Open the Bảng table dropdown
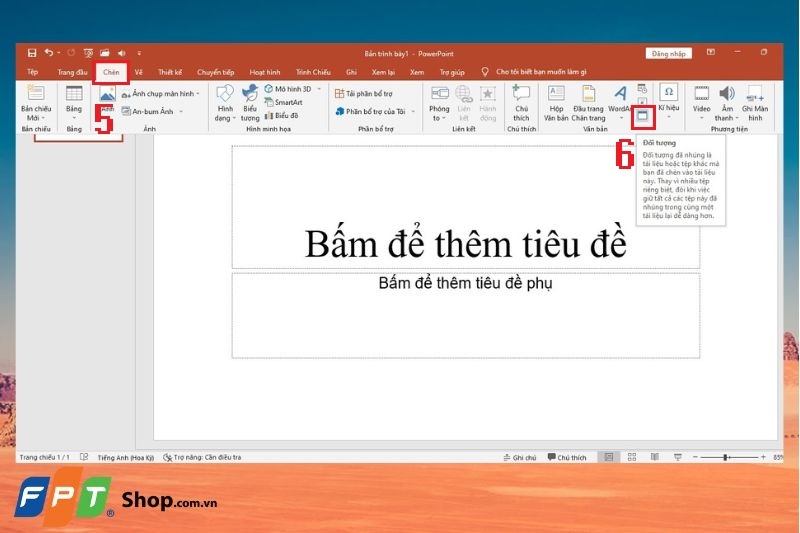 [x=74, y=104]
